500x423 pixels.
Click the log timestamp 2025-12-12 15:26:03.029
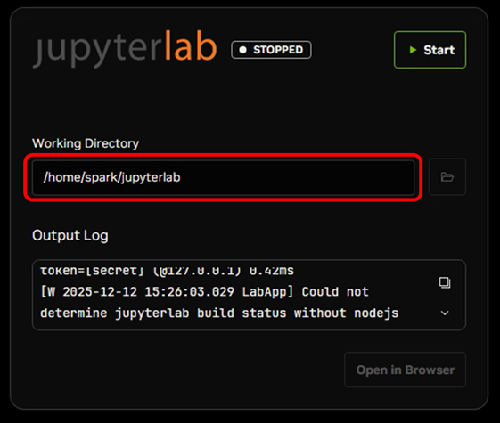(x=148, y=292)
